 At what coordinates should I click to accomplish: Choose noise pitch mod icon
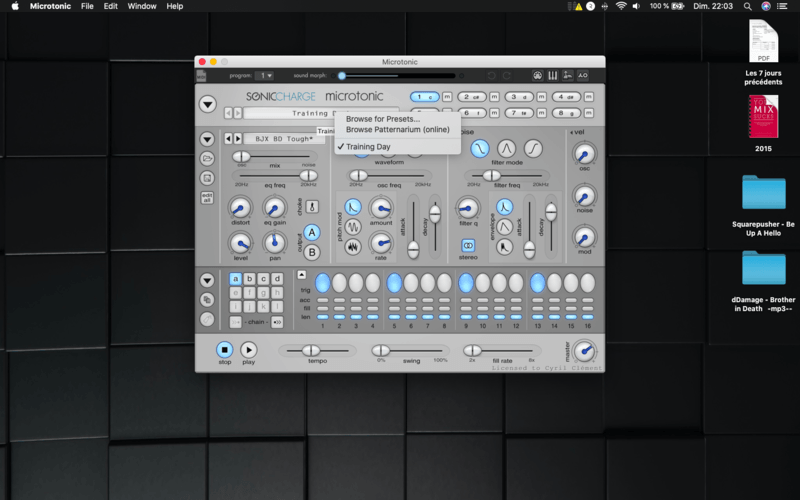click(x=353, y=247)
